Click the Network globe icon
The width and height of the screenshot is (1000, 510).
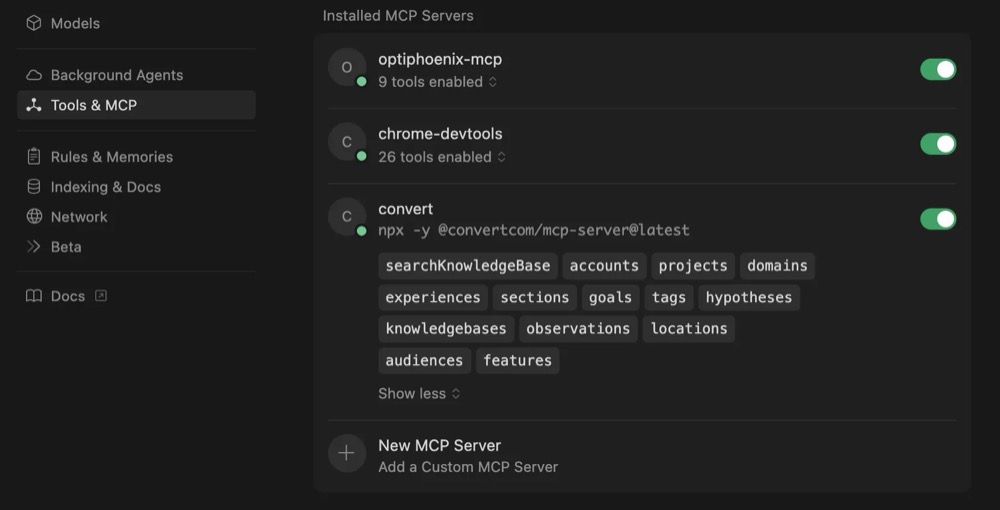[x=34, y=217]
